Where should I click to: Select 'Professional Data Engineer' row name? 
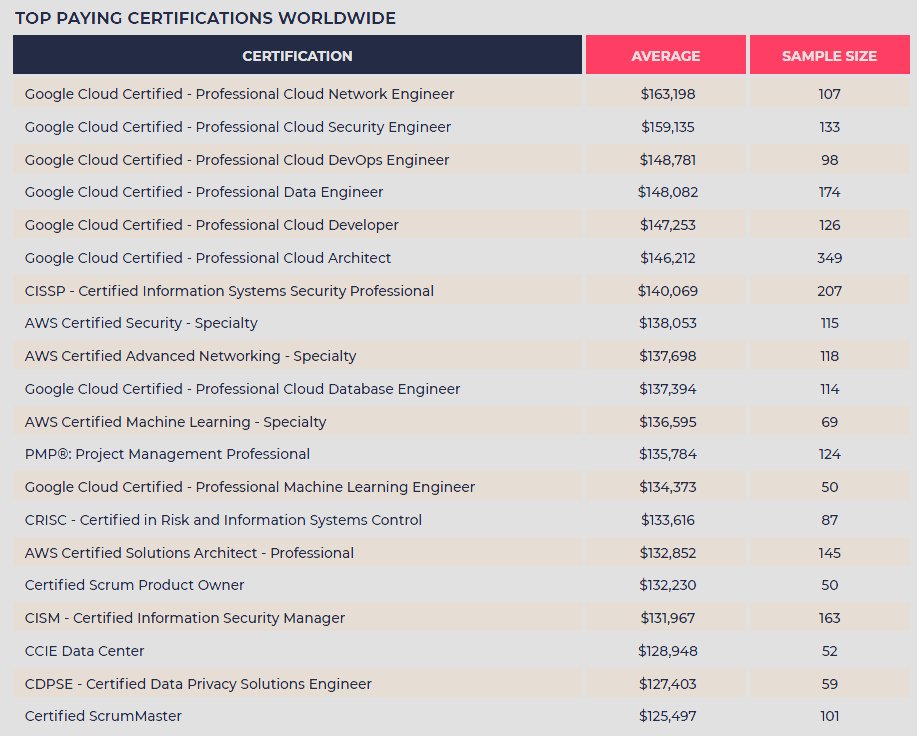(204, 192)
